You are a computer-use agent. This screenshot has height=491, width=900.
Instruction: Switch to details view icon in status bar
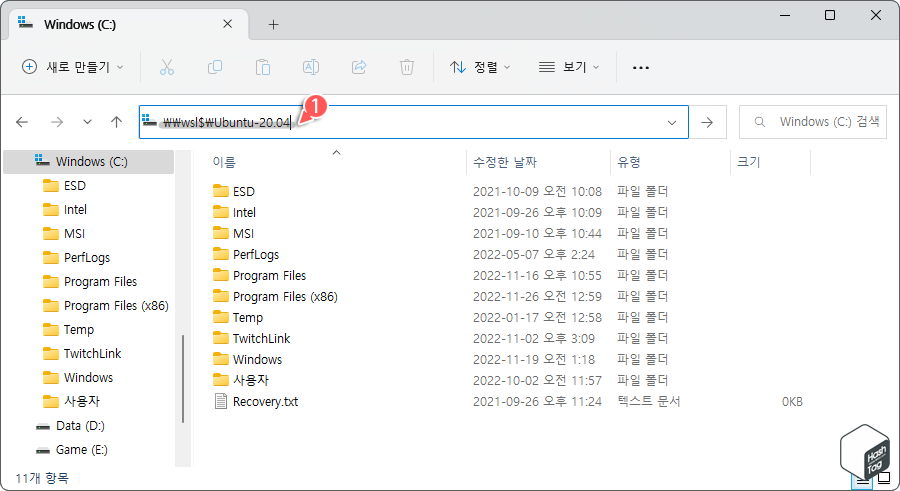862,480
